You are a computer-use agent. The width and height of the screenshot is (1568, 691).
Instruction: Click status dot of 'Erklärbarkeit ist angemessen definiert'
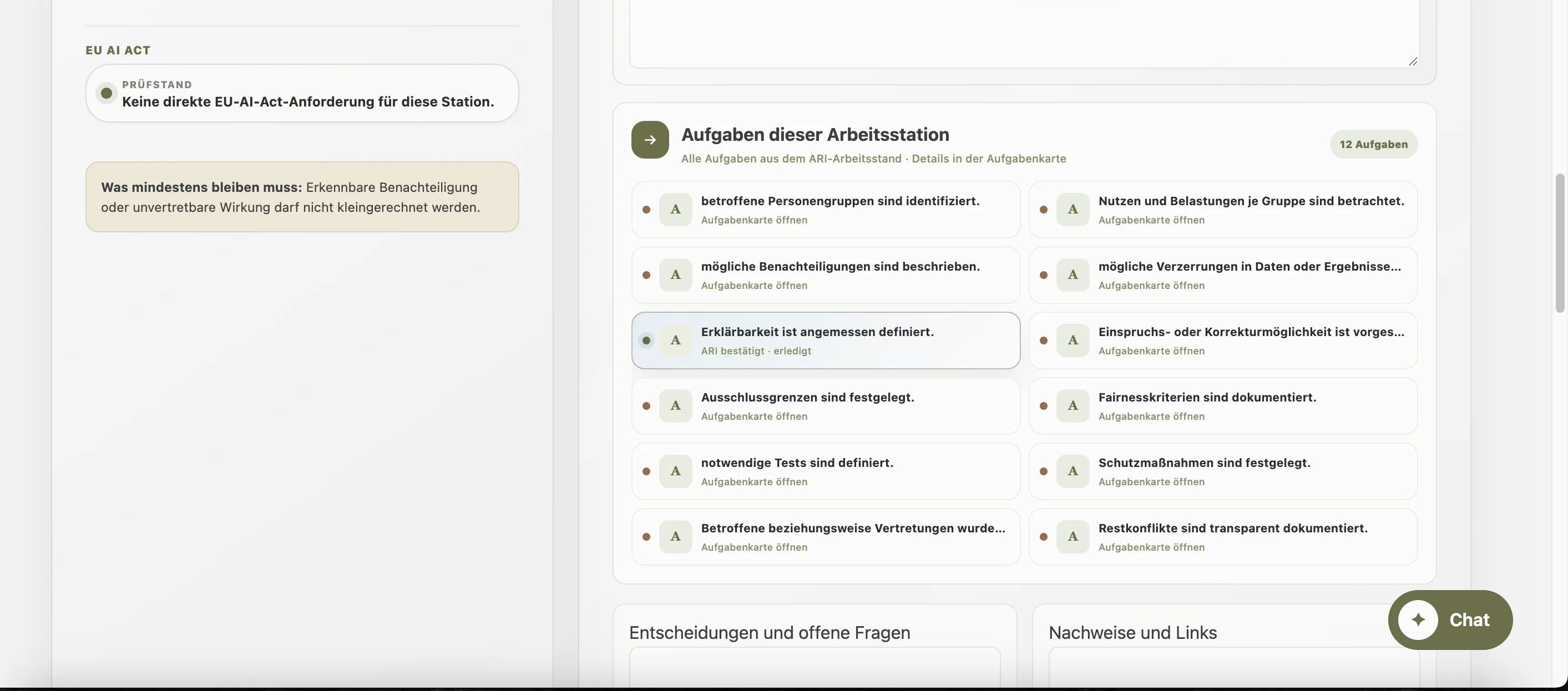646,341
